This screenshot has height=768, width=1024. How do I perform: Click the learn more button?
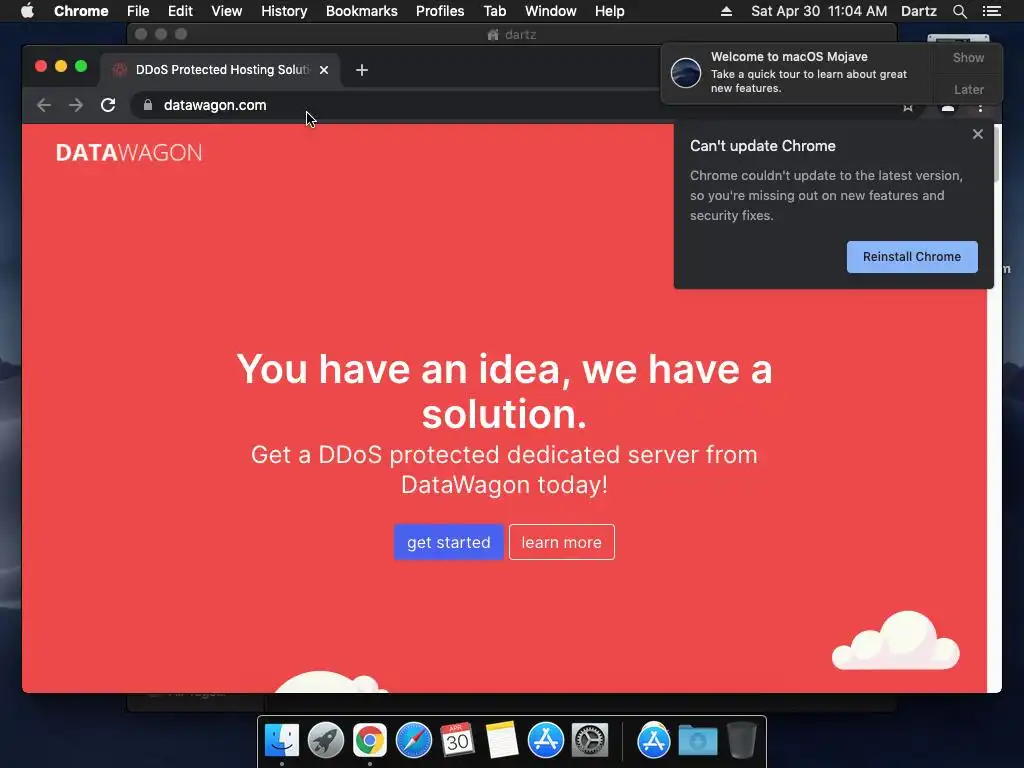pos(562,542)
